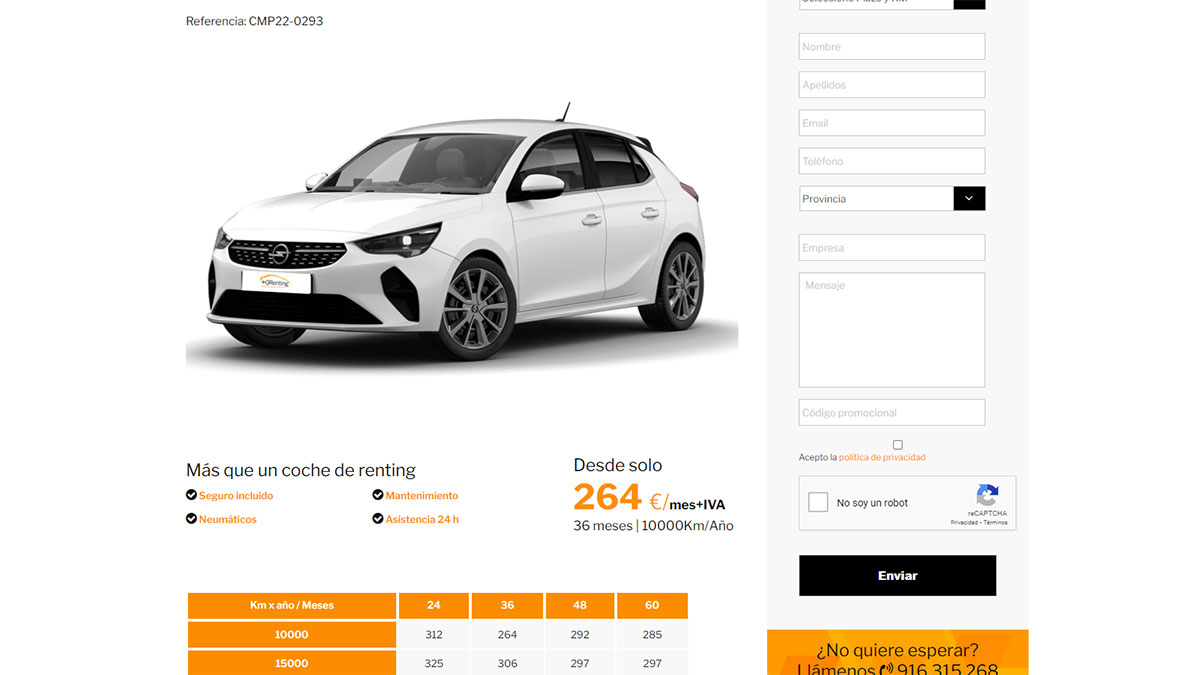
Task: Open the política de privacidad link
Action: click(x=882, y=457)
